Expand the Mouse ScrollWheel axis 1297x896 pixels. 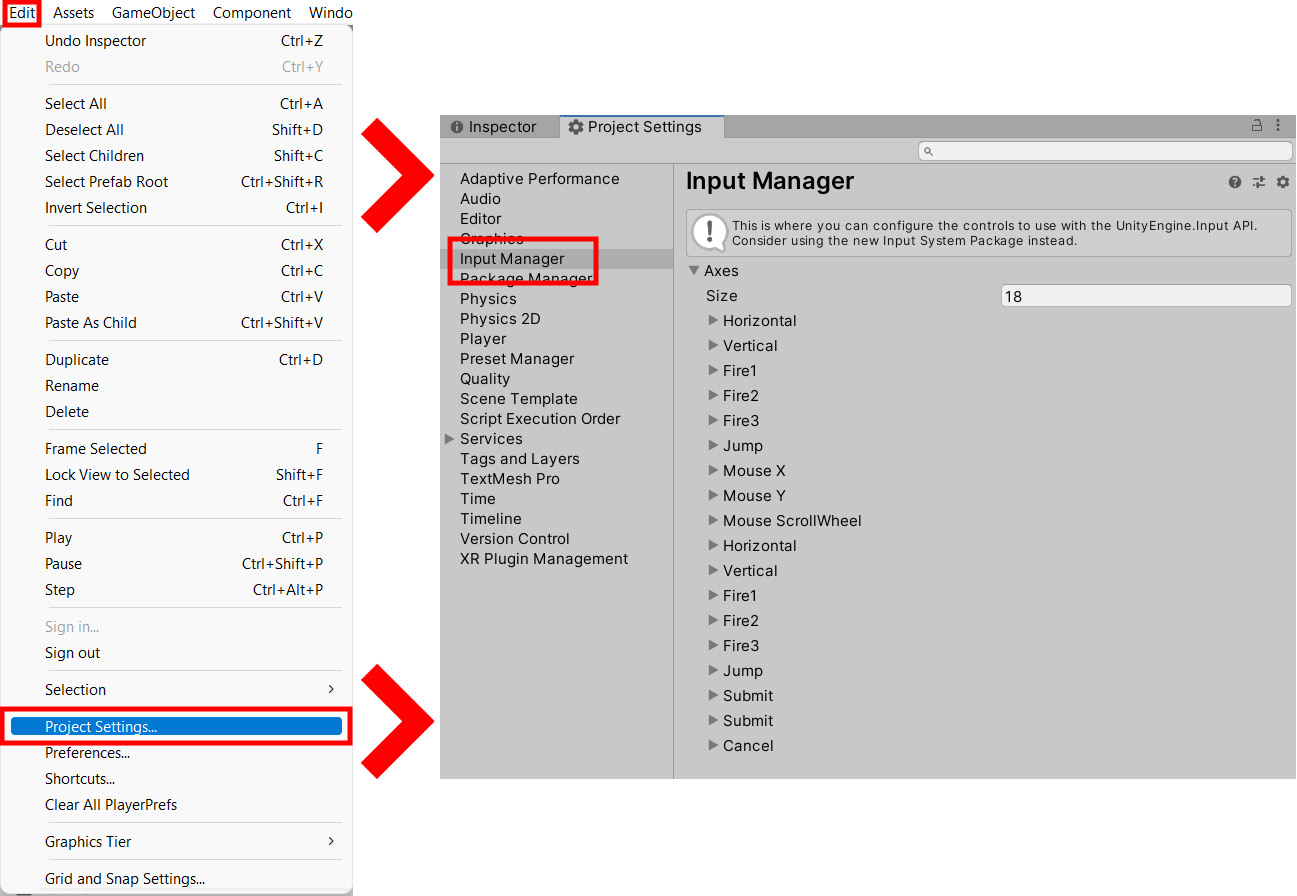pyautogui.click(x=714, y=520)
